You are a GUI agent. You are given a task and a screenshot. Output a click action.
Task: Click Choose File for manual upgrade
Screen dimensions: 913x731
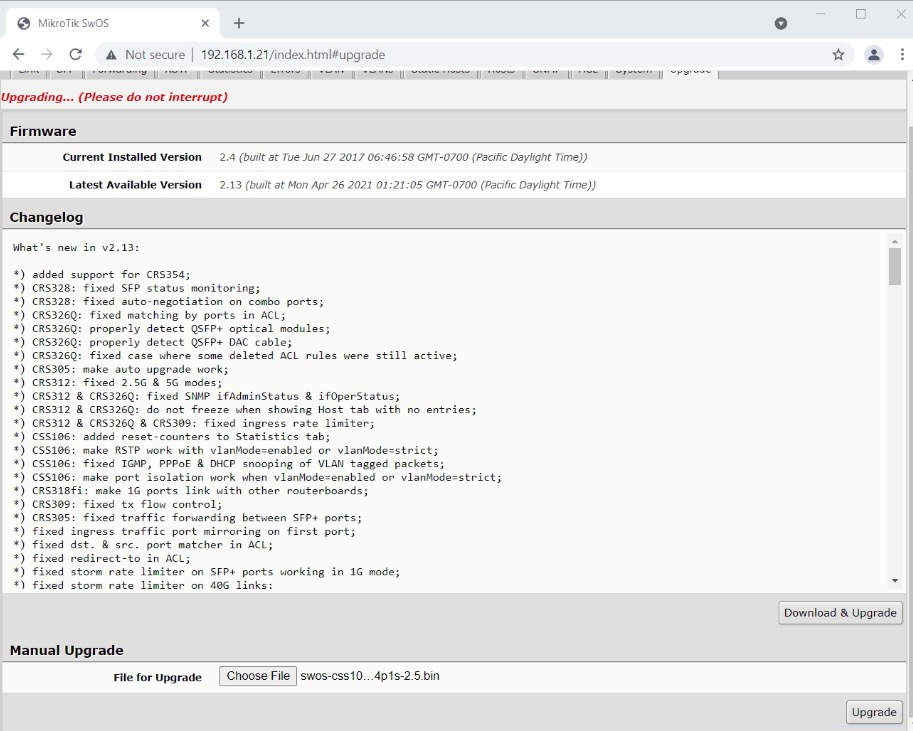pos(258,676)
